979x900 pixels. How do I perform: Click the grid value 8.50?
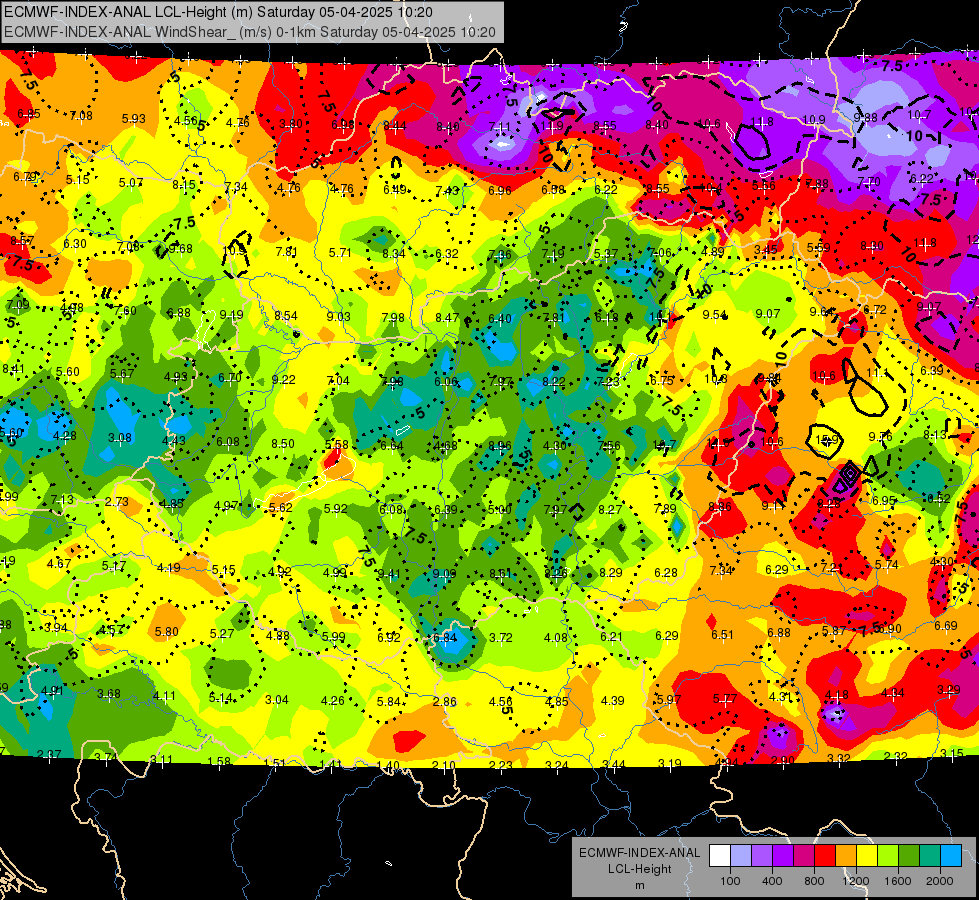point(283,443)
